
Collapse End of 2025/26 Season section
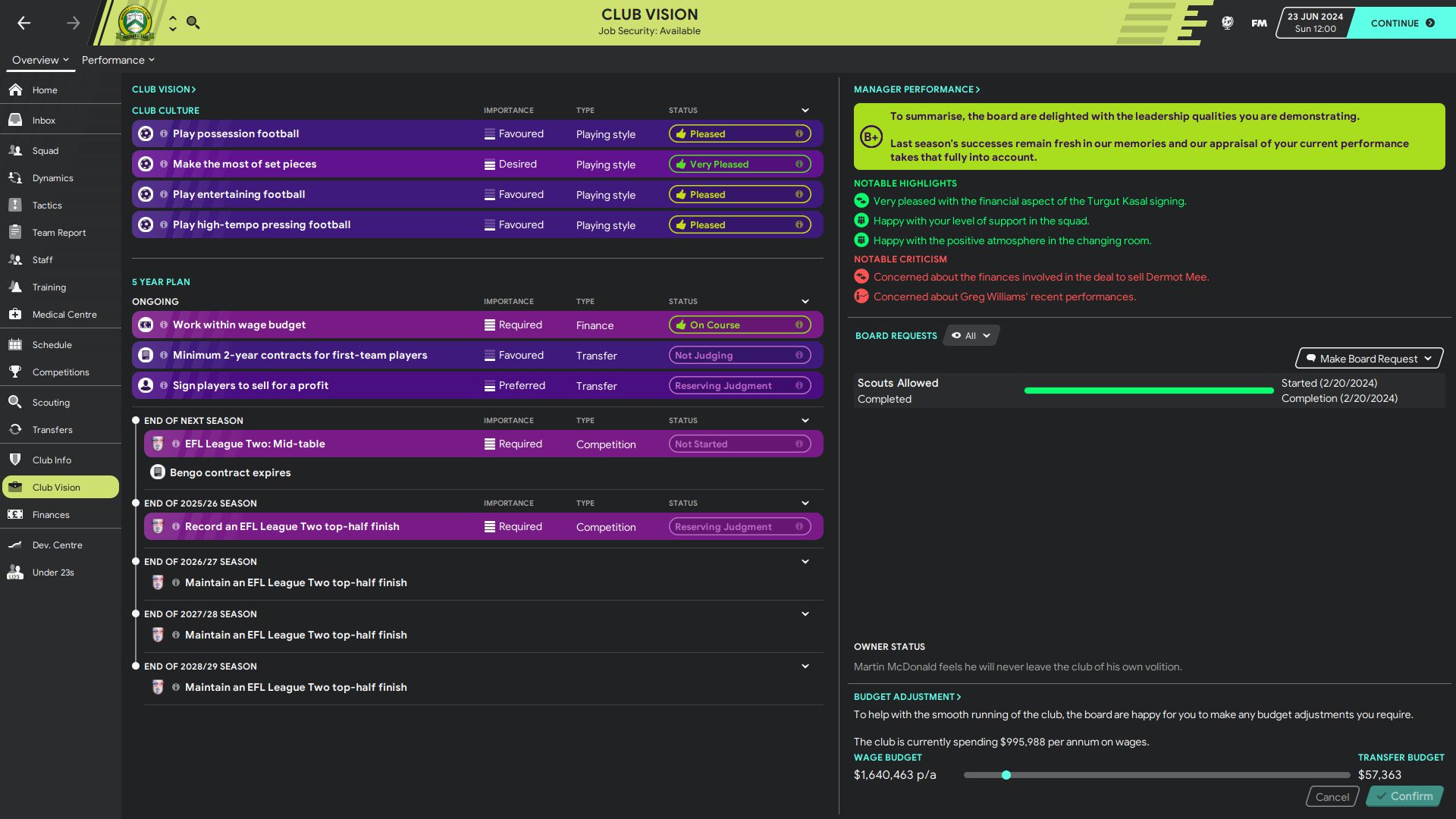click(805, 504)
